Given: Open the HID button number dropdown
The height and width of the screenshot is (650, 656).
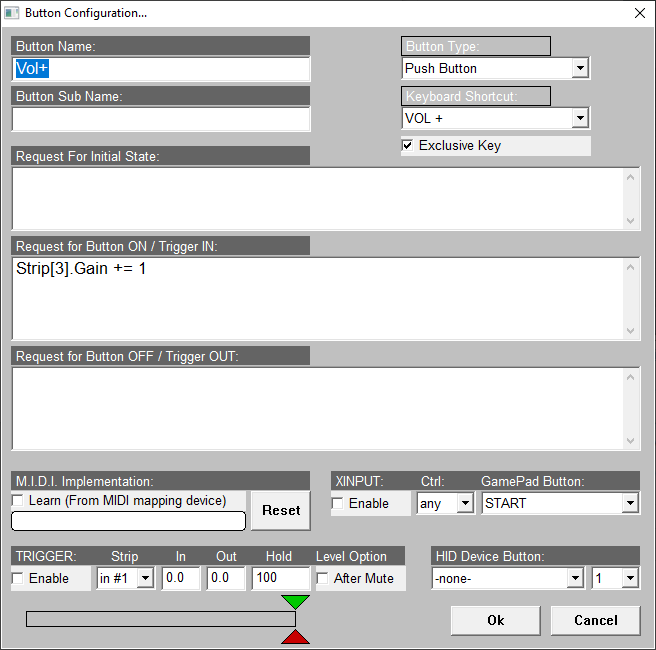Looking at the screenshot, I should (x=630, y=578).
